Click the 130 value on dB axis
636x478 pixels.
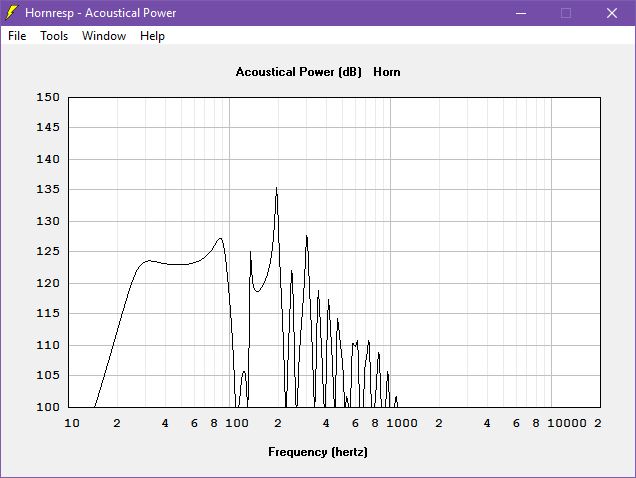click(x=48, y=221)
